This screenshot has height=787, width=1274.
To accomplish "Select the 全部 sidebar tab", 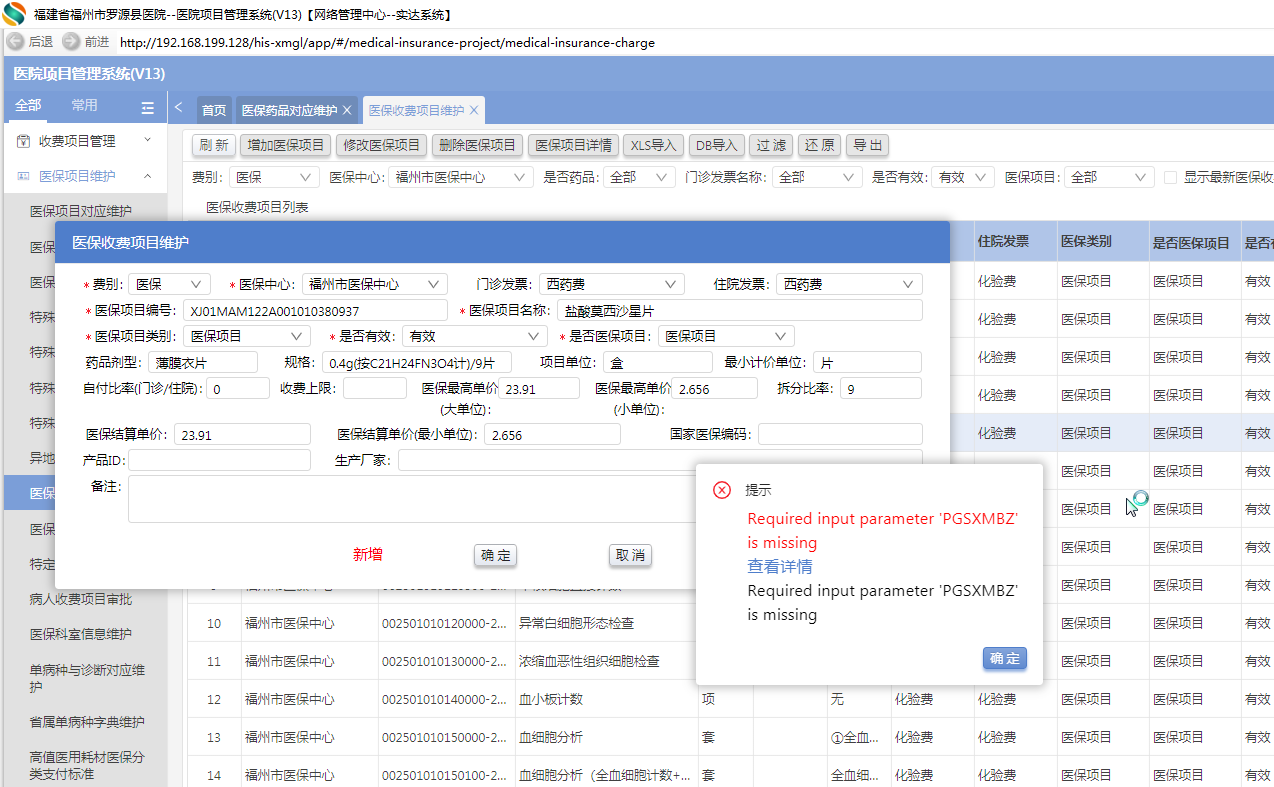I will point(29,106).
